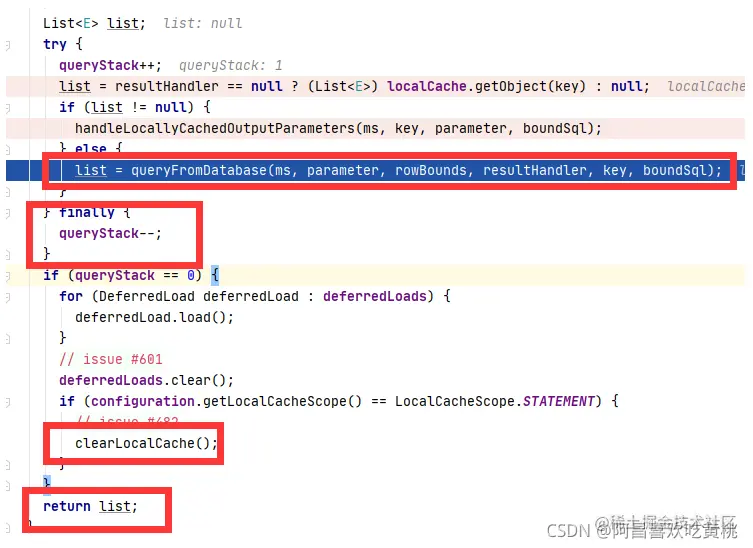Collapse the 'if (list != null)' fold marker
Screen dimensions: 753x548
pos(8,108)
